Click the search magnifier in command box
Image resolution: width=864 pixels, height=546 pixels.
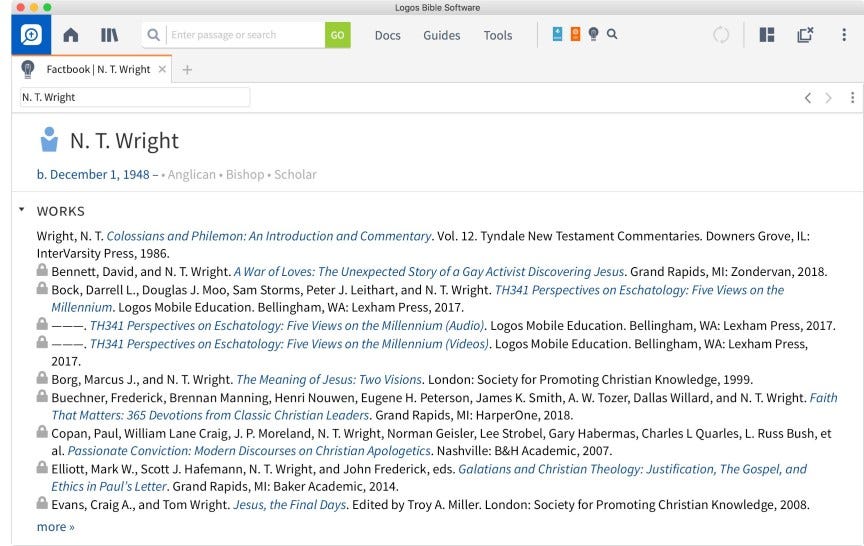[x=154, y=35]
